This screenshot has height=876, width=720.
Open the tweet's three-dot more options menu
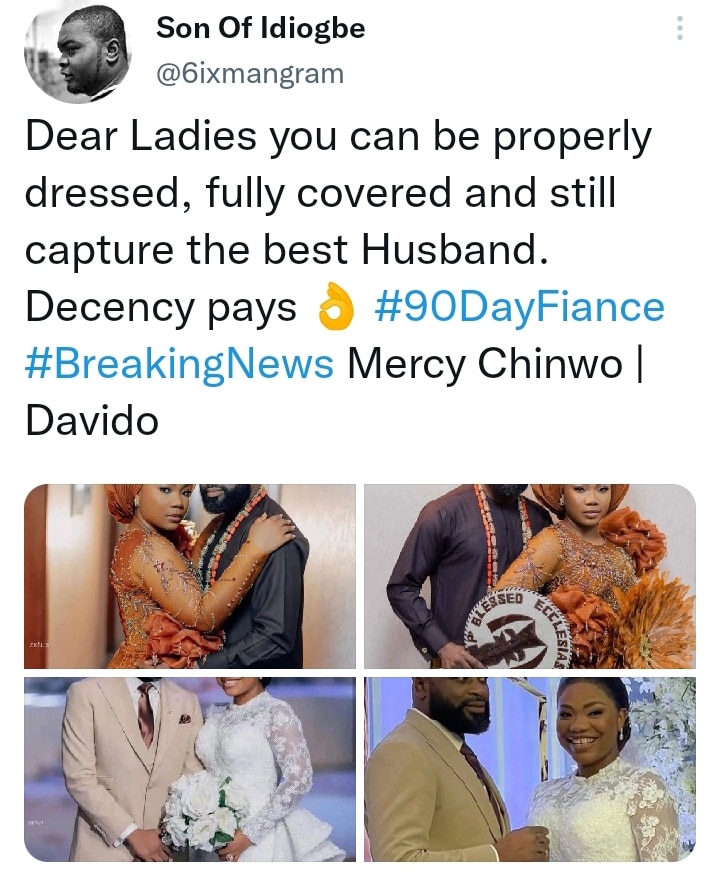[x=680, y=28]
